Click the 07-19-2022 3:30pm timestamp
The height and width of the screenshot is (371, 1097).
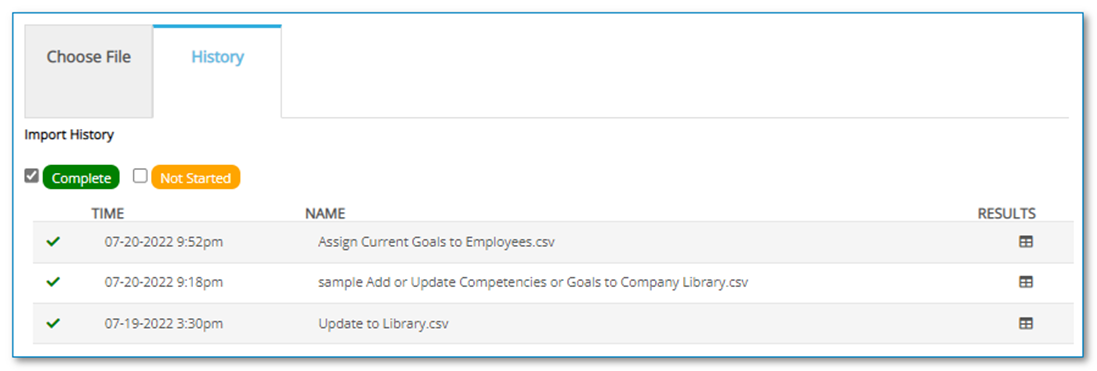164,323
